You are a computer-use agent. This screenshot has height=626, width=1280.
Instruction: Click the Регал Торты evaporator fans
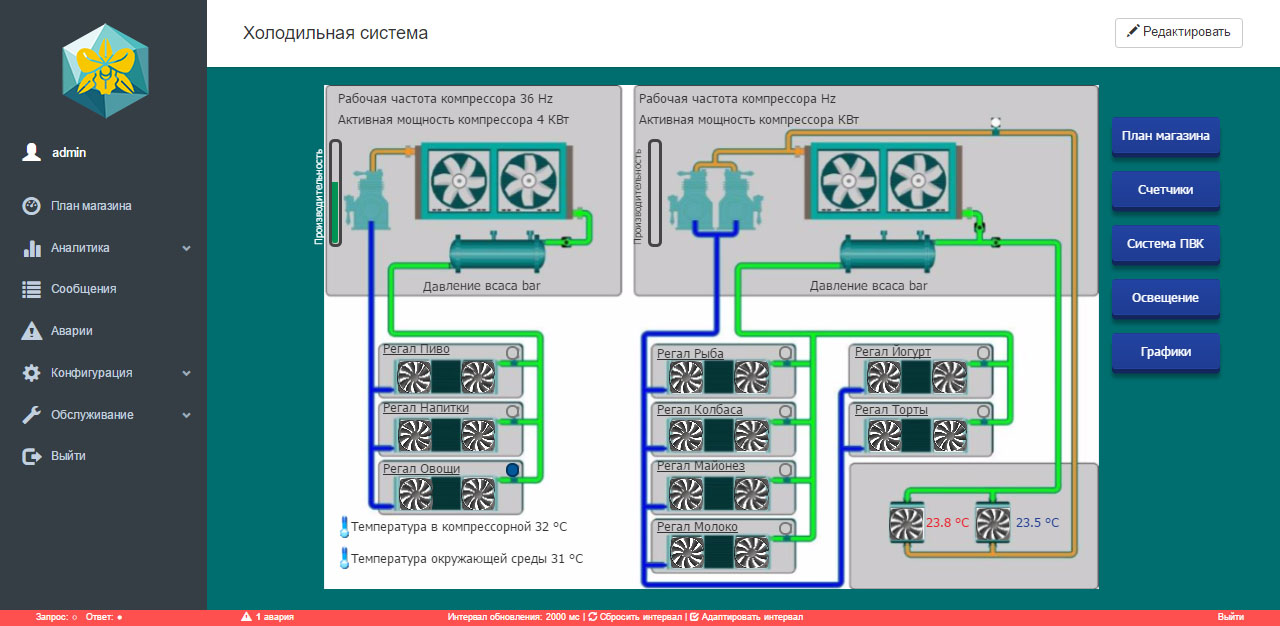tap(916, 435)
